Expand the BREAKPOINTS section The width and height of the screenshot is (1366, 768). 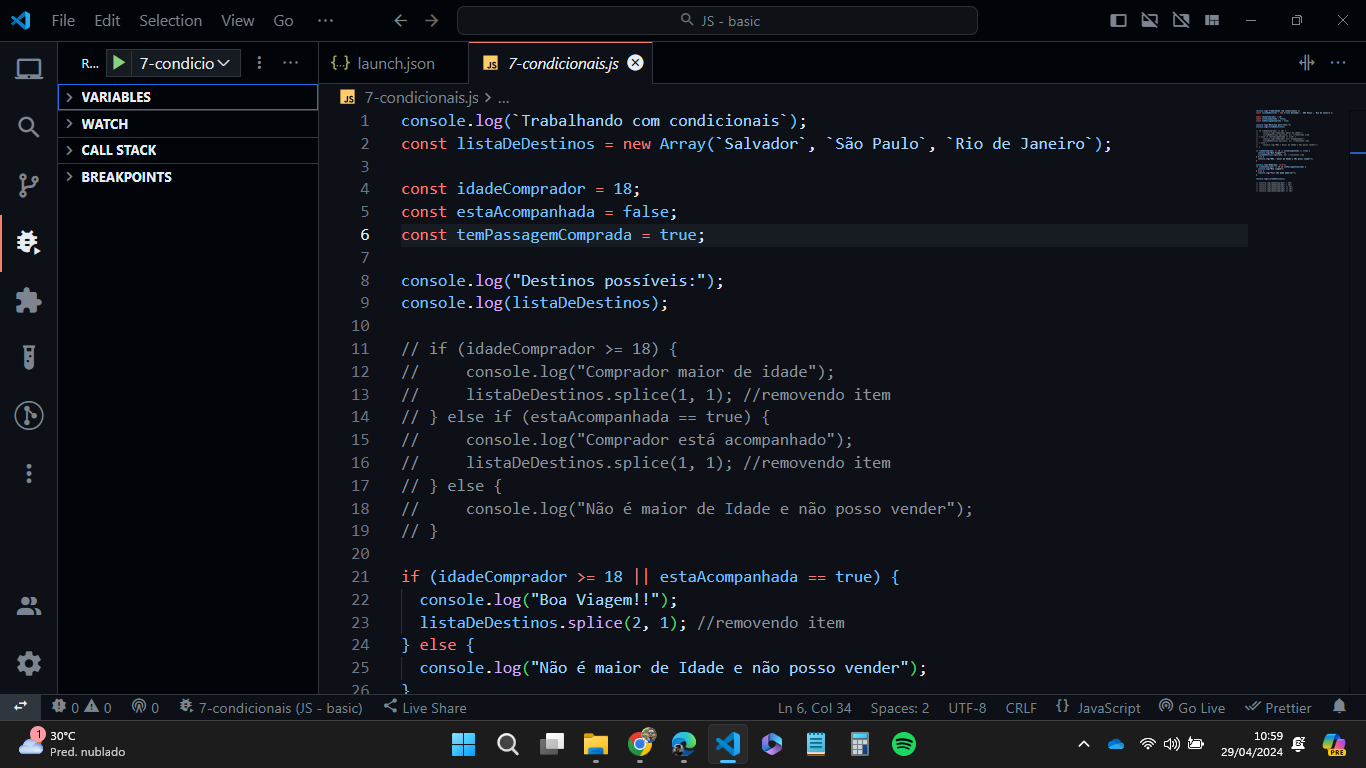pyautogui.click(x=188, y=177)
